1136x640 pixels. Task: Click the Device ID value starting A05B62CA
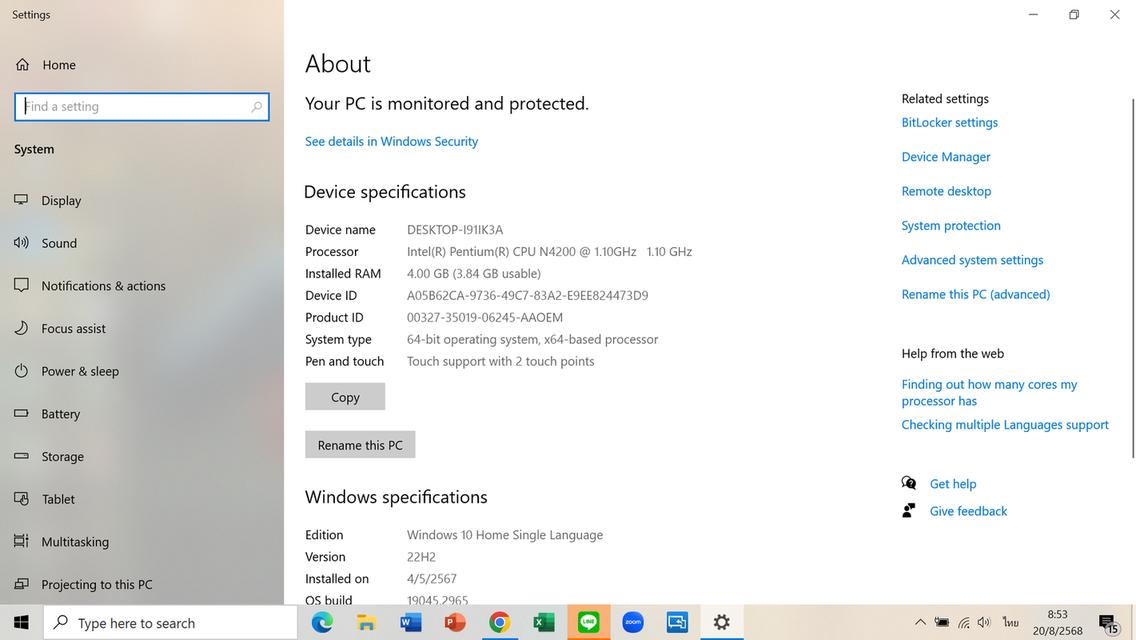(527, 296)
